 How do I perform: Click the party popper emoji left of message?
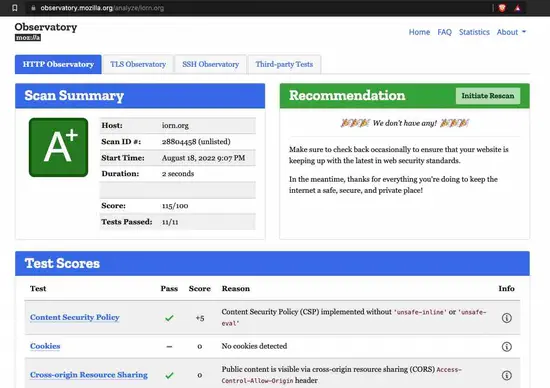coord(355,123)
